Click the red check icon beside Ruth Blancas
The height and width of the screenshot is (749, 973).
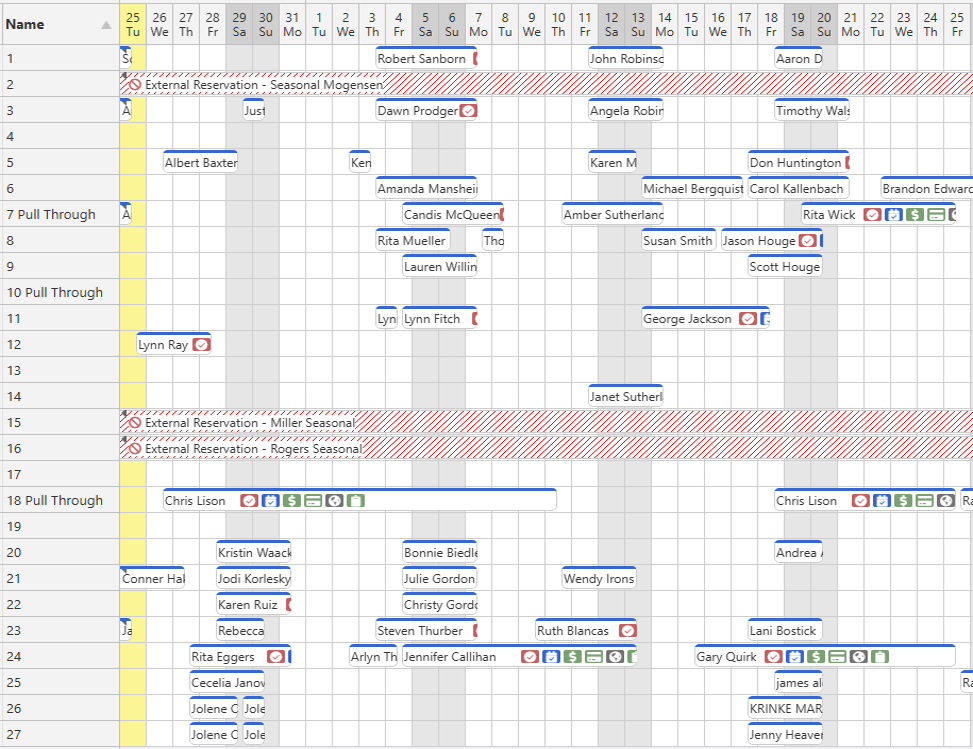click(627, 631)
